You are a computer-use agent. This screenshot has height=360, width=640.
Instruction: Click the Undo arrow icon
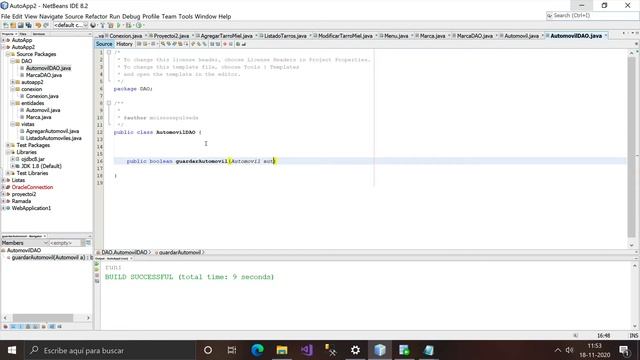(38, 25)
